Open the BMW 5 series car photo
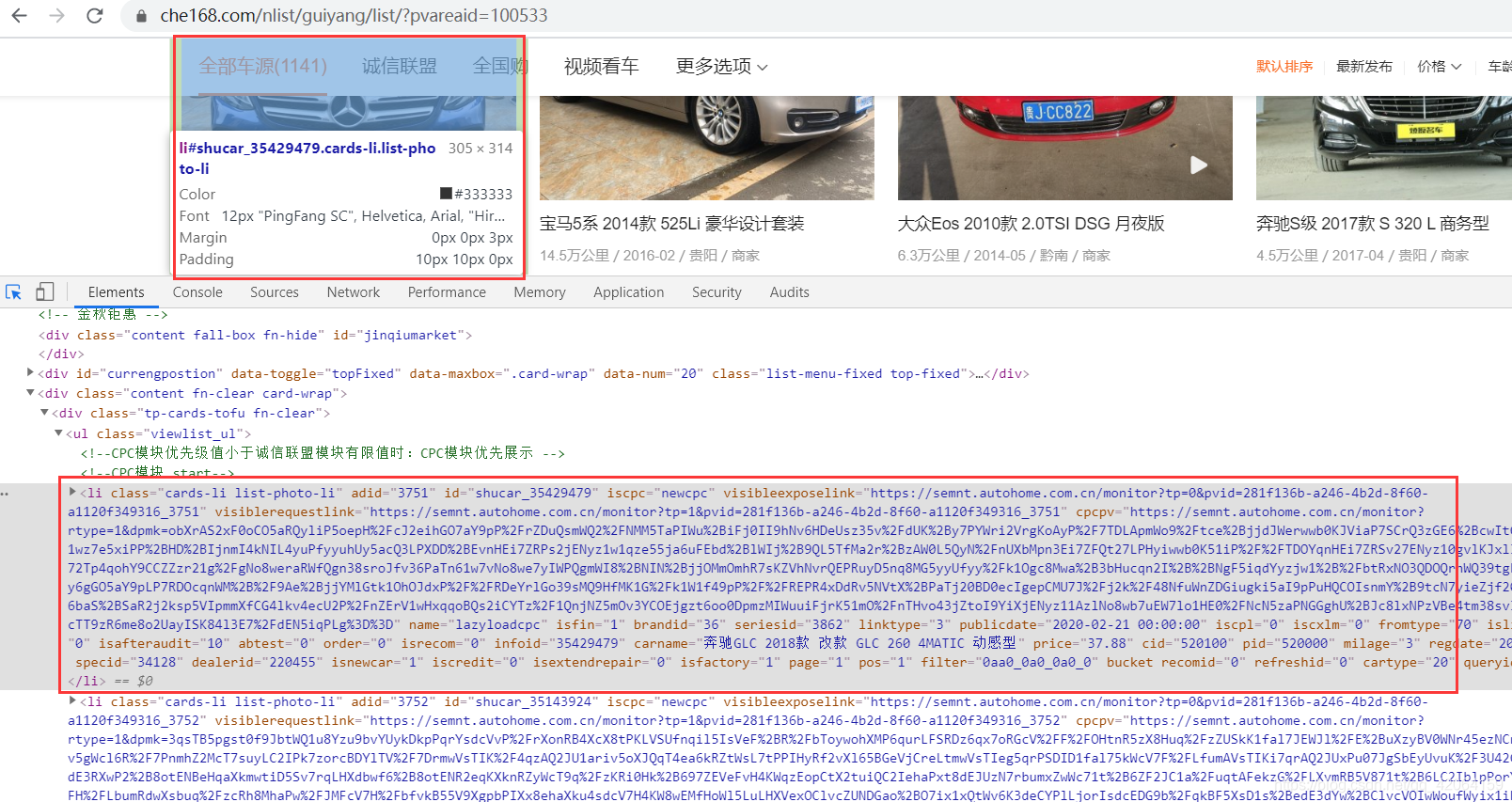The width and height of the screenshot is (1512, 802). (706, 148)
